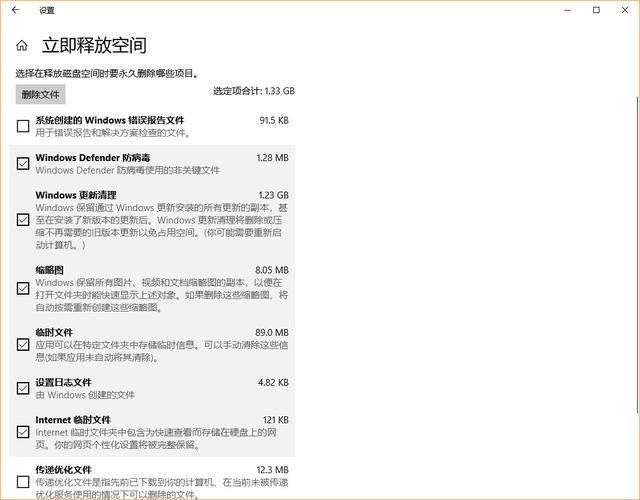Click the 选定项合计: 1.33 GB text

point(253,91)
